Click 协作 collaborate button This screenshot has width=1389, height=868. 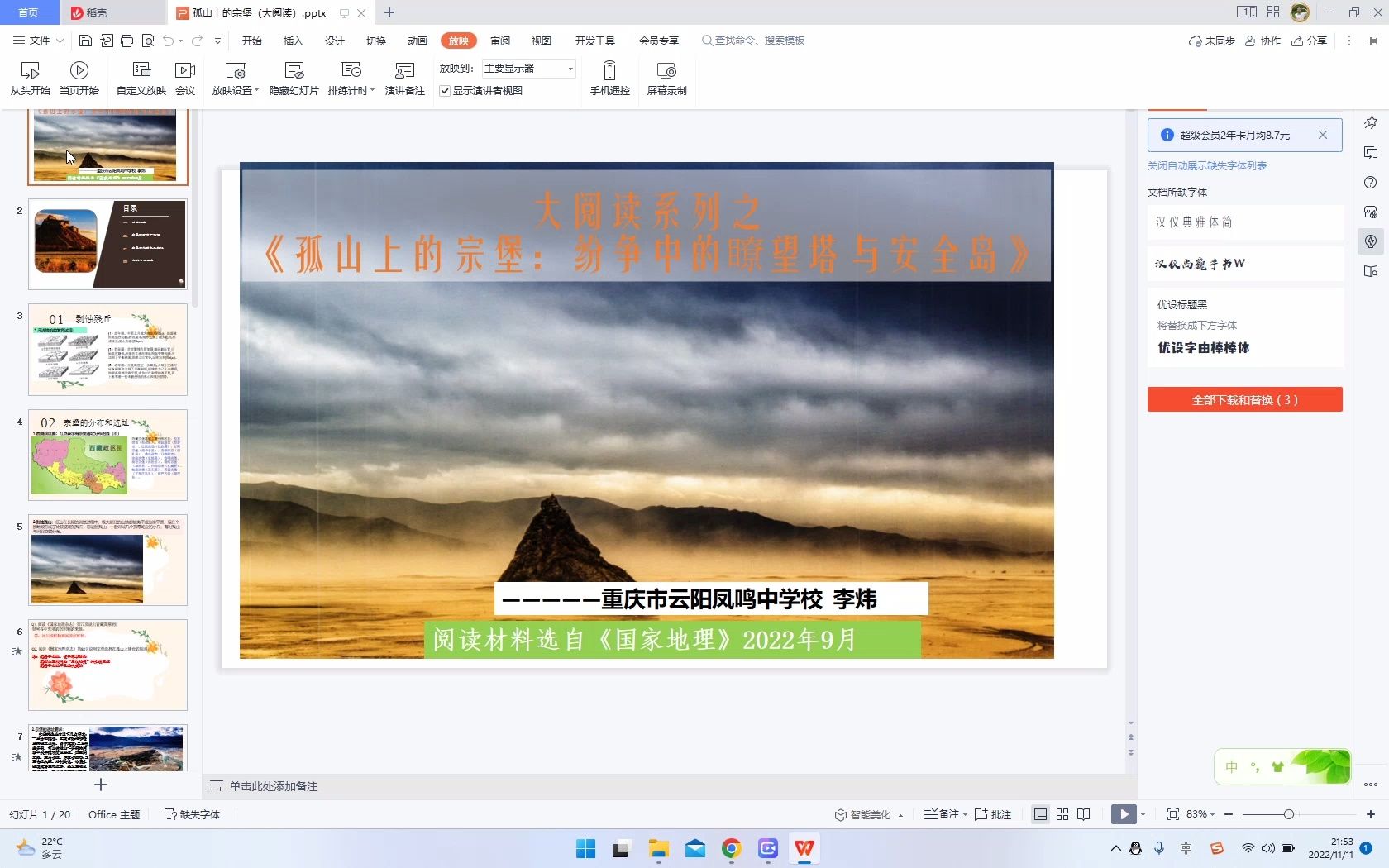(1263, 41)
